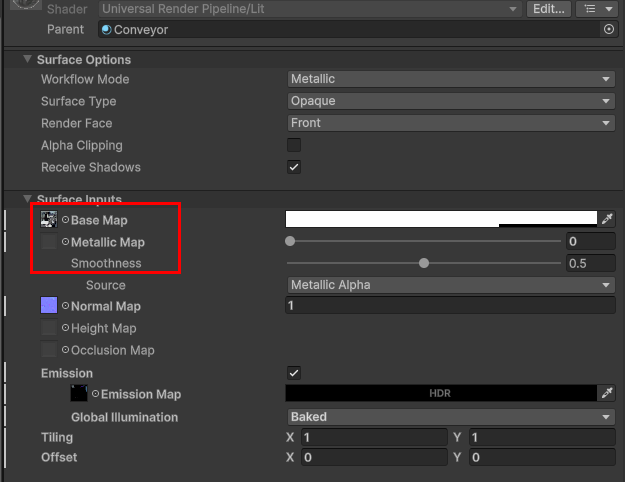Click the Alpha Clipping label

point(82,145)
